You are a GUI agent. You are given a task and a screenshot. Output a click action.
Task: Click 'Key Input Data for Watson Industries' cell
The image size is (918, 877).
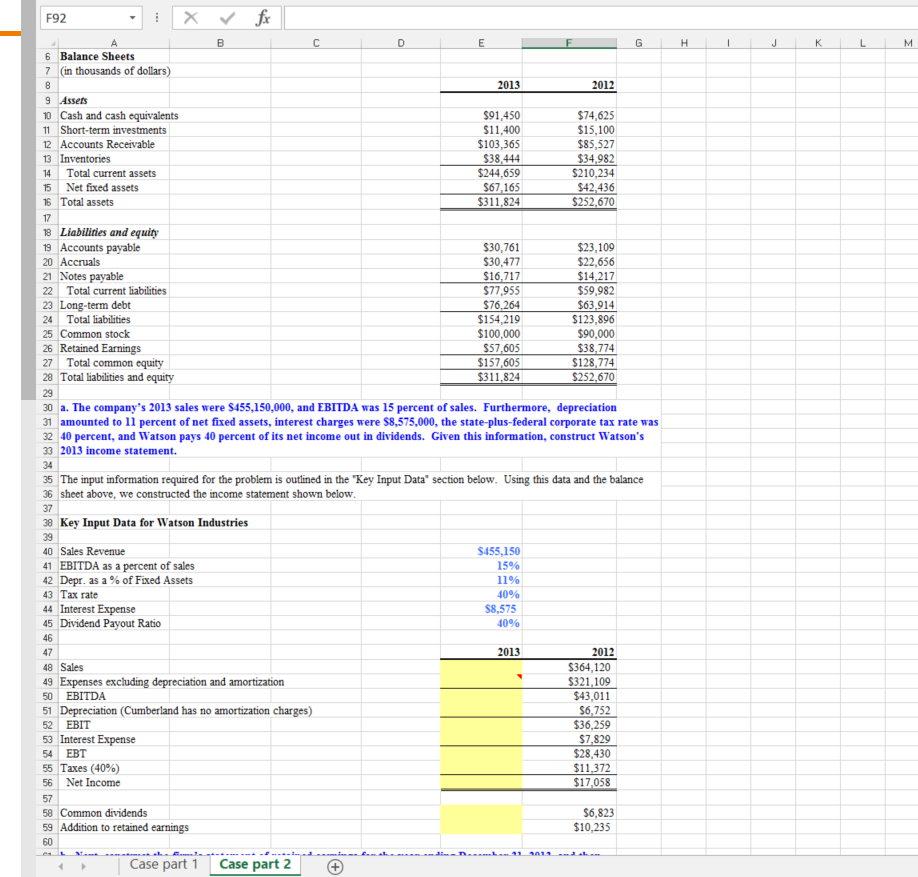point(154,523)
